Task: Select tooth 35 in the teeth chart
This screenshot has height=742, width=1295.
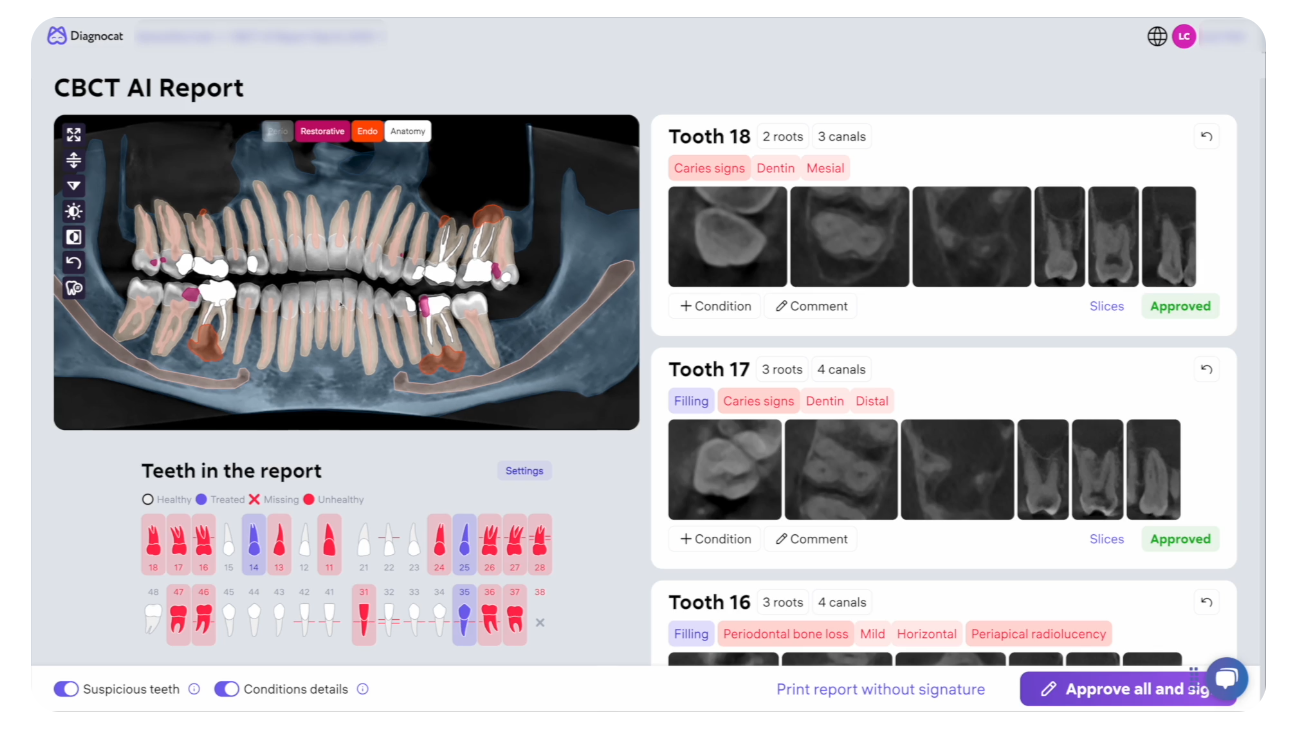Action: pos(464,614)
